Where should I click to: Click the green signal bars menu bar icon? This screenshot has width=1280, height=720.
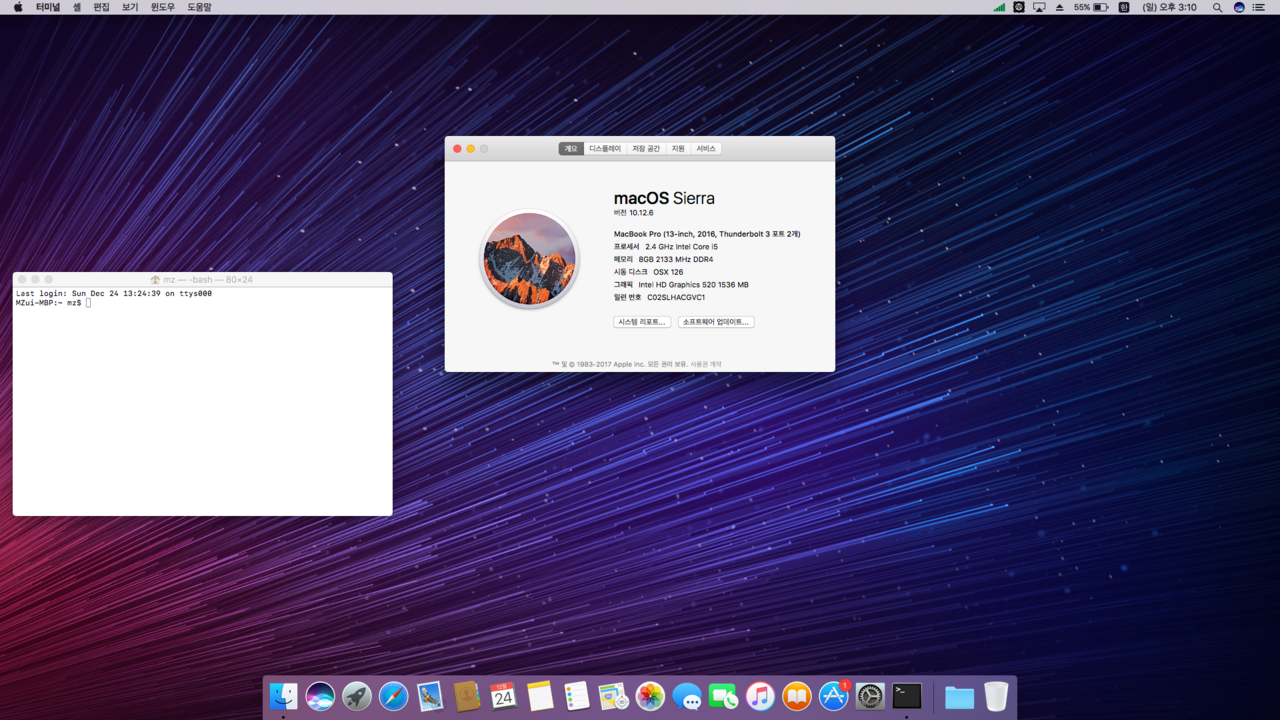(x=999, y=7)
